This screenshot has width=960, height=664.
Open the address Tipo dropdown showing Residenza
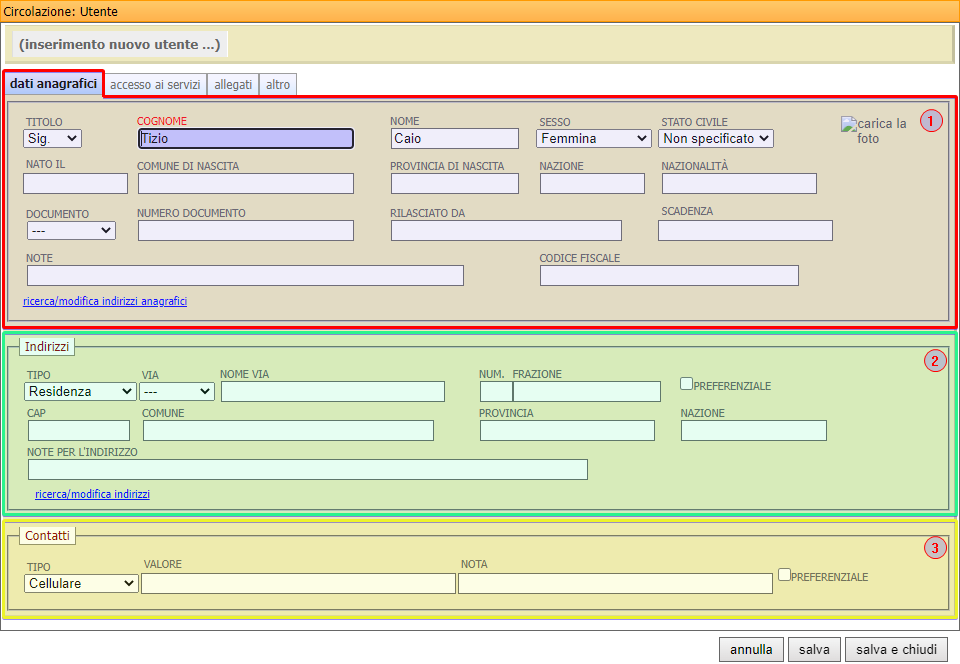(81, 392)
